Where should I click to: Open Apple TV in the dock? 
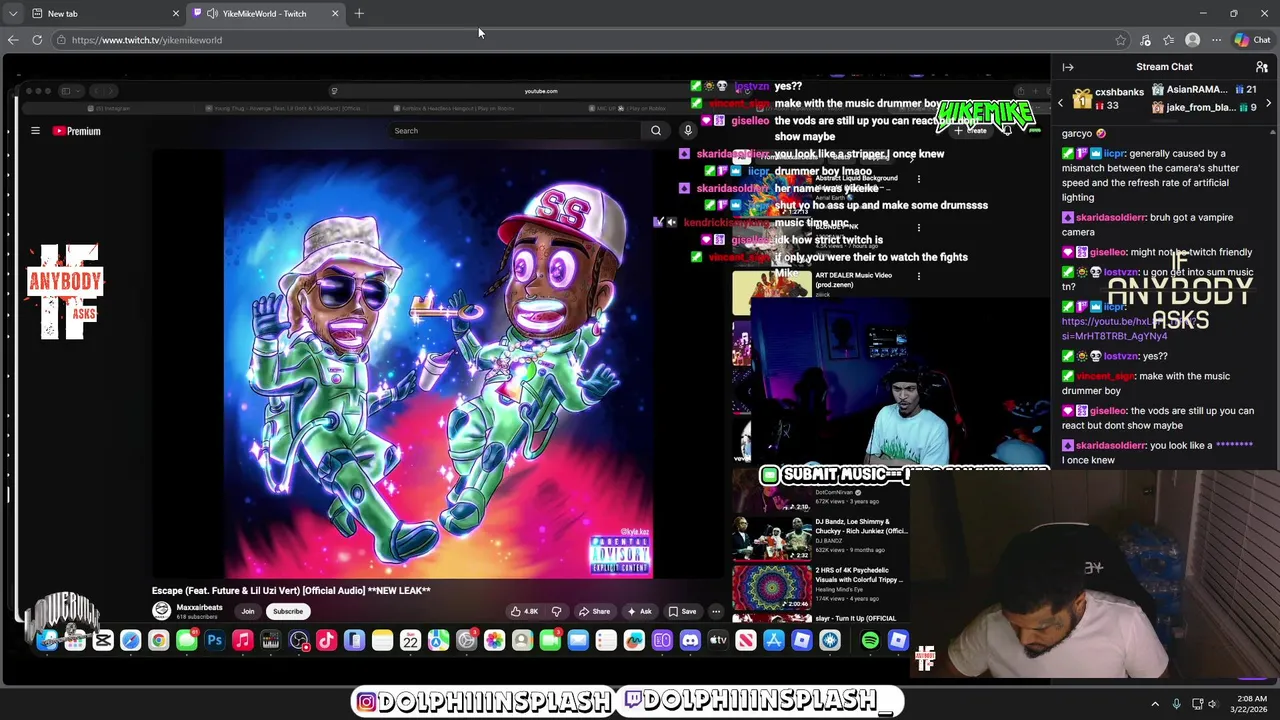click(718, 641)
